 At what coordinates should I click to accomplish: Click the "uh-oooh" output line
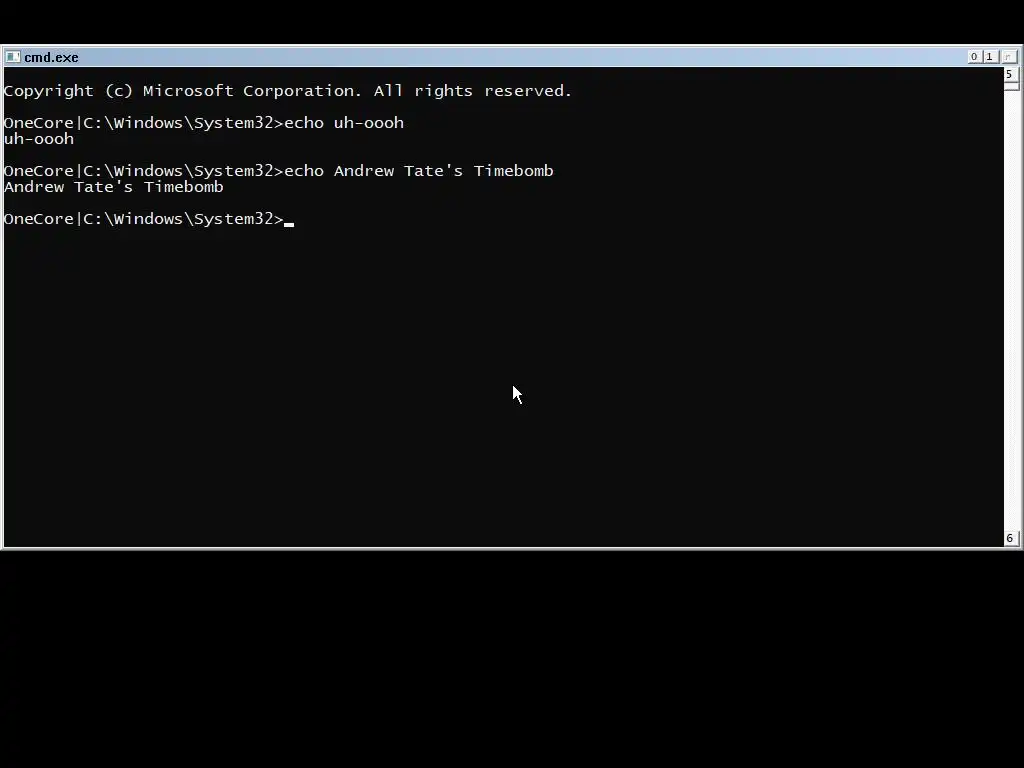tap(39, 139)
